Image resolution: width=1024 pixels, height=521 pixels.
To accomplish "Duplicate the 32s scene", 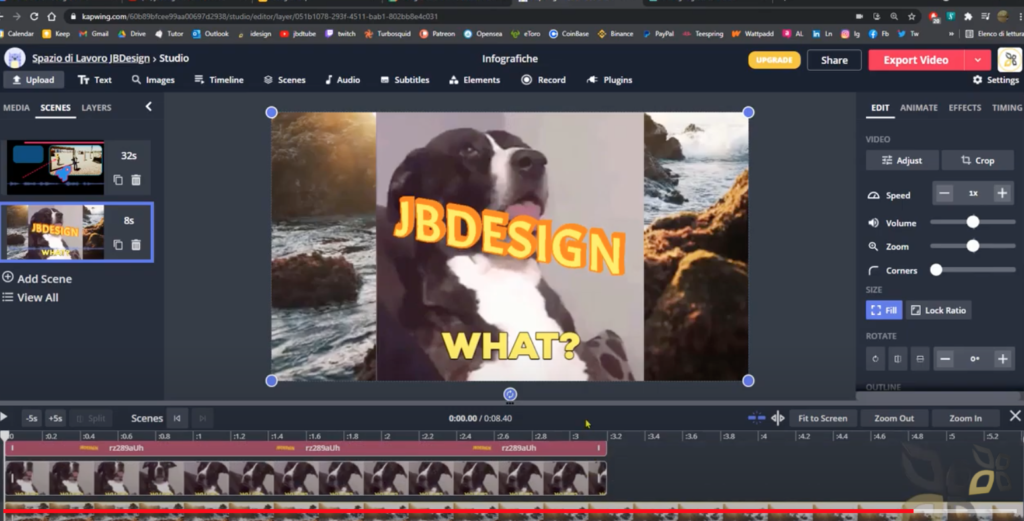I will [x=118, y=180].
